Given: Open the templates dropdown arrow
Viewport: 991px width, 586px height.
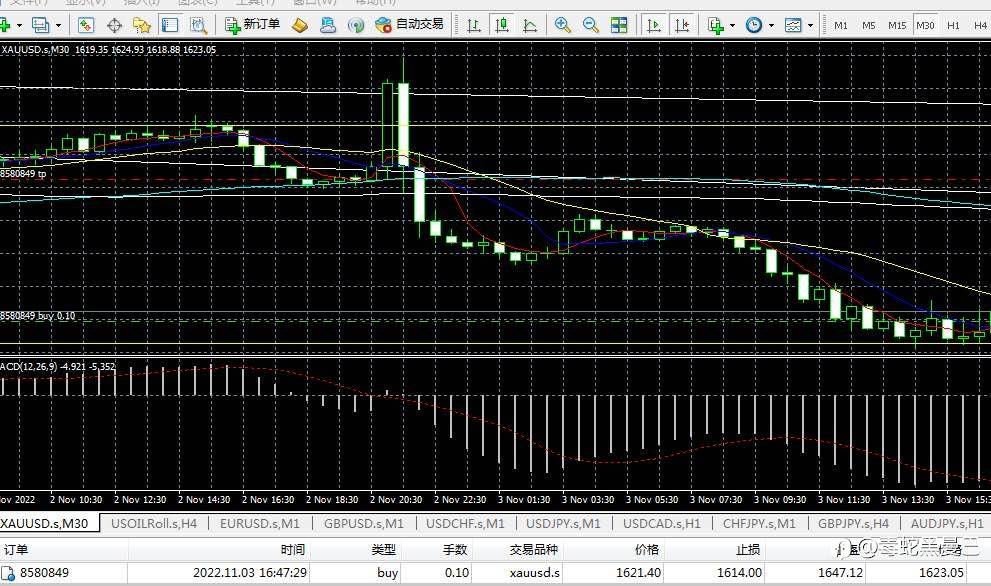Looking at the screenshot, I should 808,24.
